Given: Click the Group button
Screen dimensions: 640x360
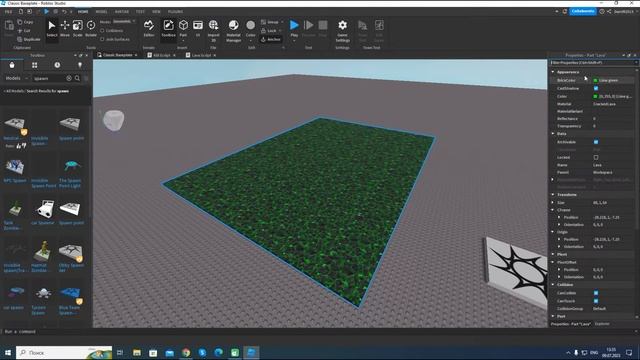Looking at the screenshot, I should pos(272,22).
